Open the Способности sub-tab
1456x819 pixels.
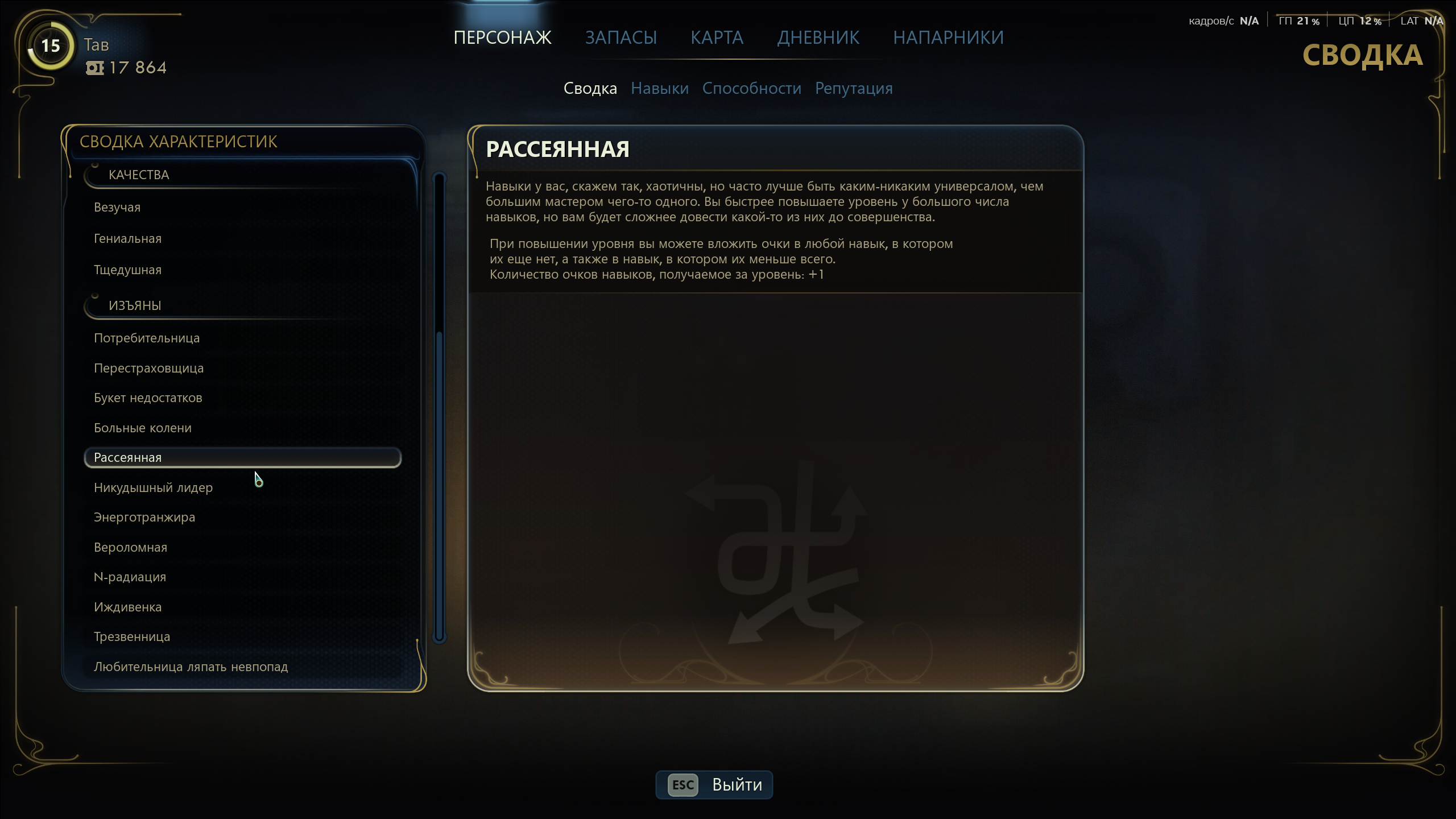pyautogui.click(x=752, y=89)
